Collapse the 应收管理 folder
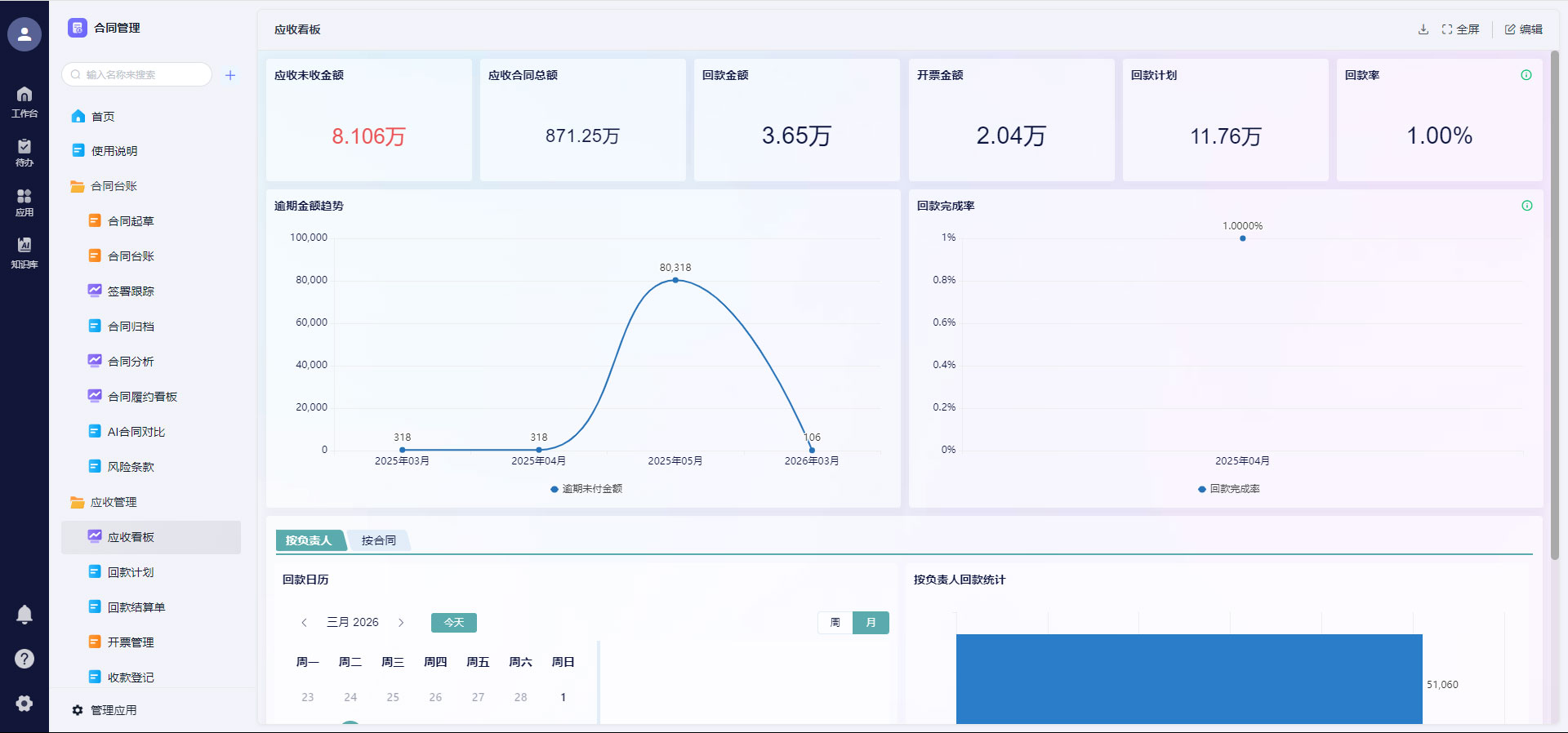This screenshot has height=733, width=1568. click(114, 502)
